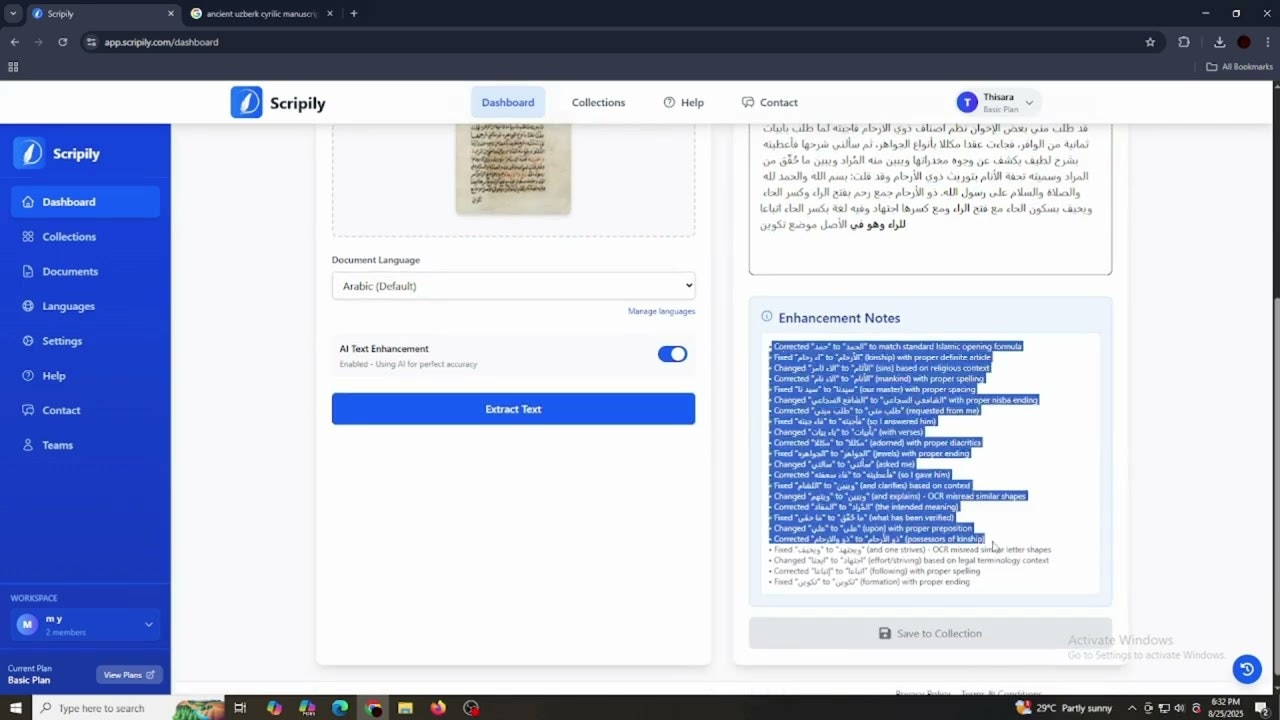Click the Manage languages link
The height and width of the screenshot is (720, 1280).
tap(661, 311)
